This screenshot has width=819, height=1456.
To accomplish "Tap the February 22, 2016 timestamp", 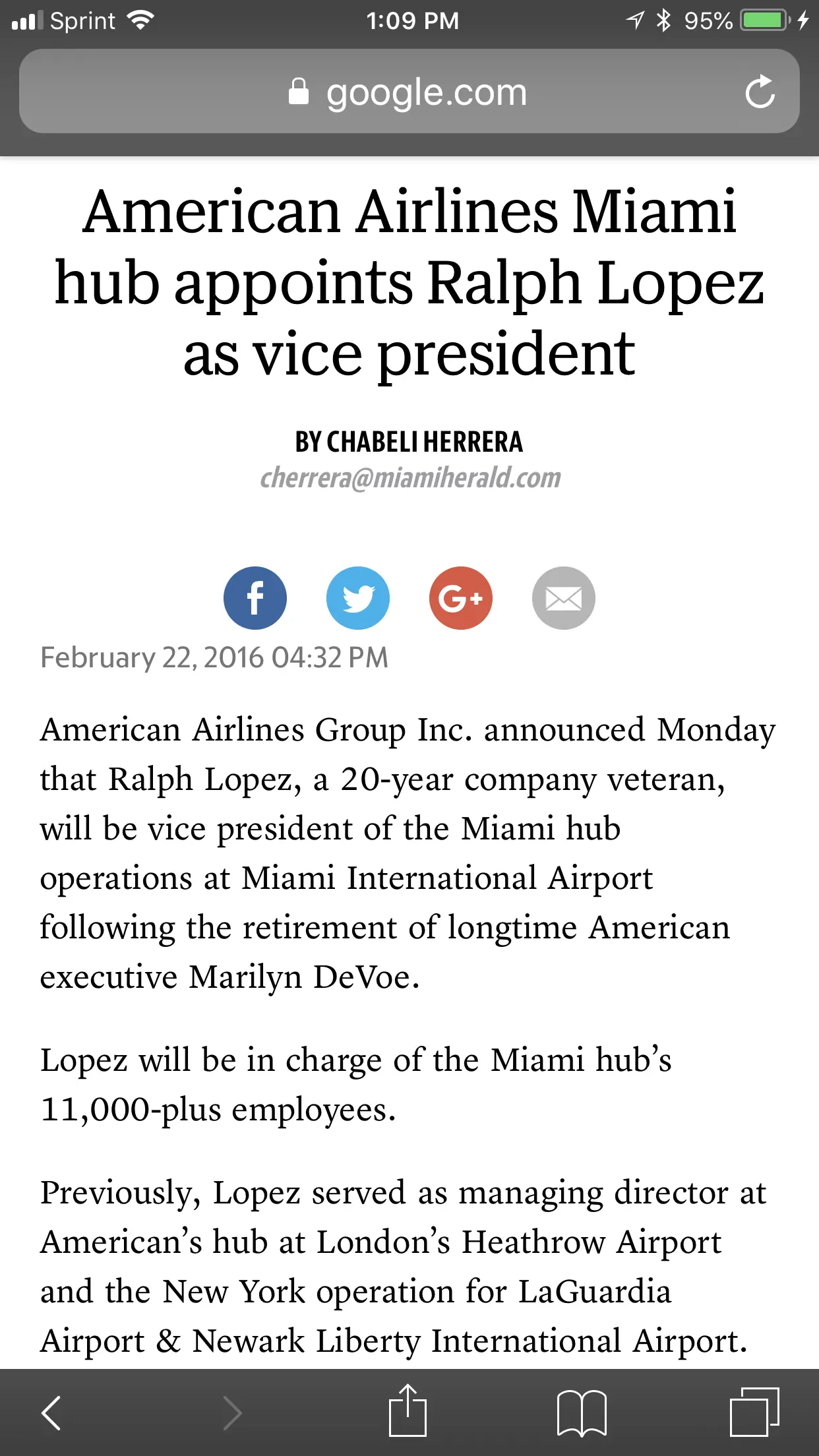I will click(x=214, y=657).
